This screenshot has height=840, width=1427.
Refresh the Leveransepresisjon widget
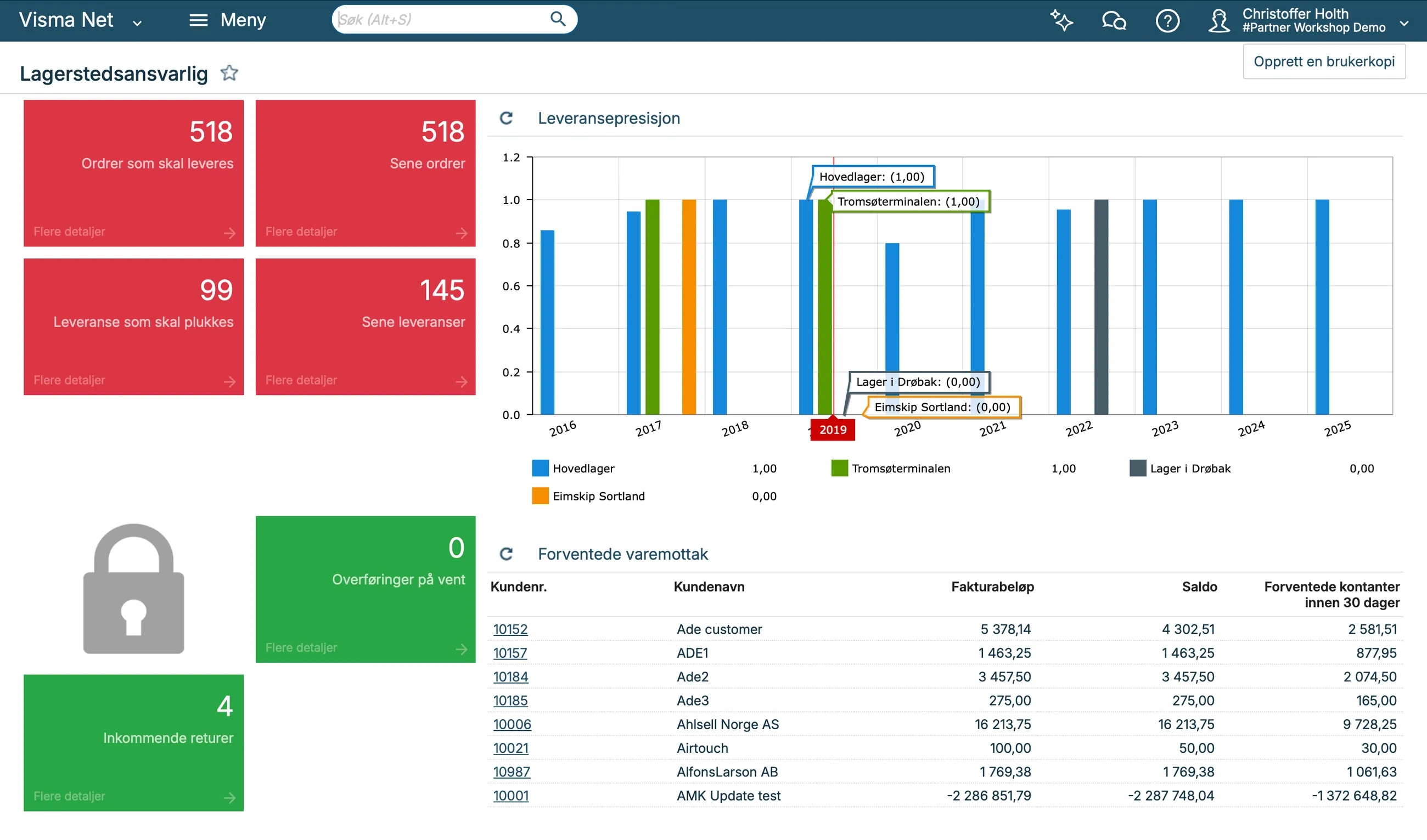[x=505, y=119]
